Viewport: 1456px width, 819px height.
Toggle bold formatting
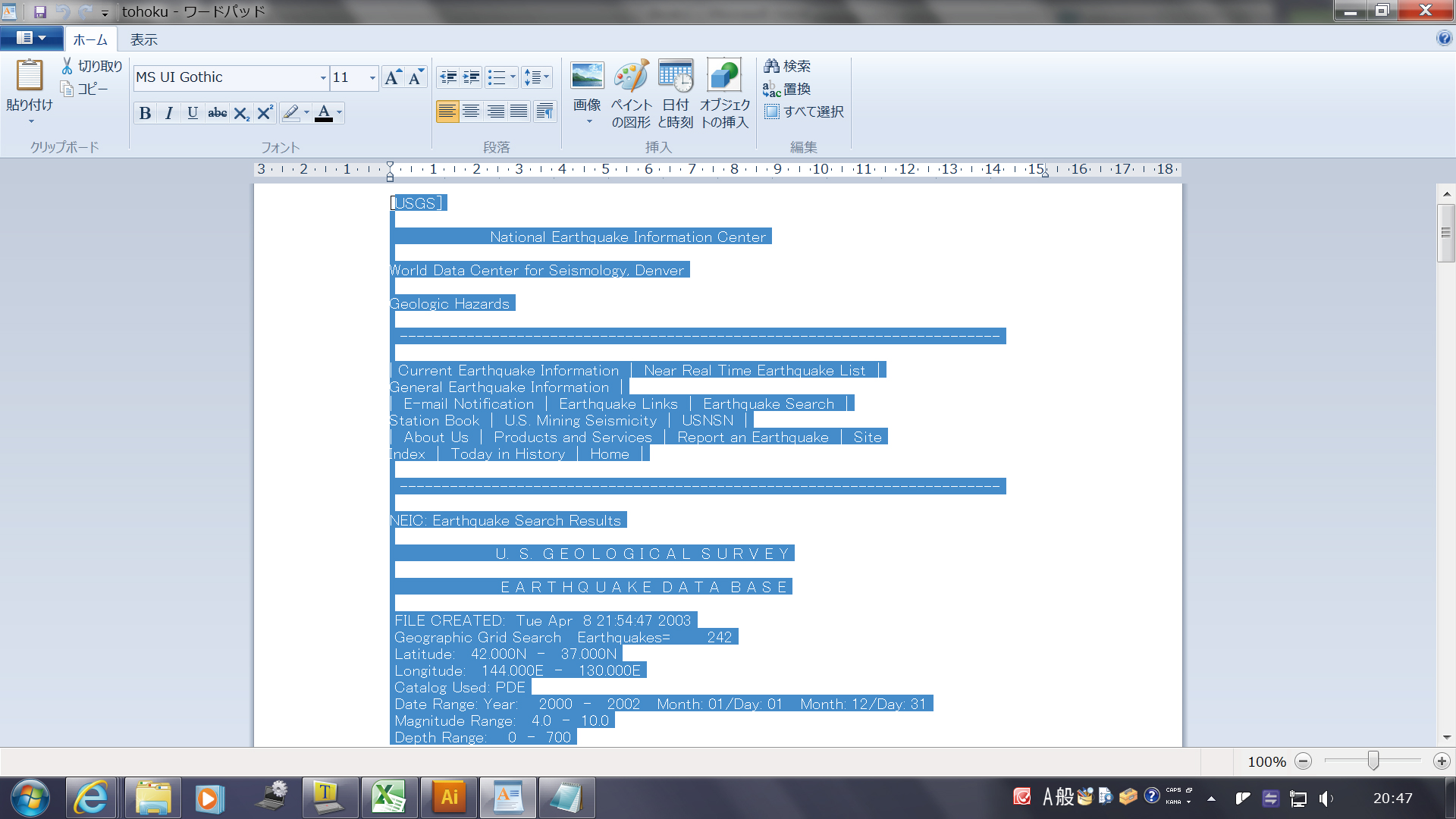[145, 113]
